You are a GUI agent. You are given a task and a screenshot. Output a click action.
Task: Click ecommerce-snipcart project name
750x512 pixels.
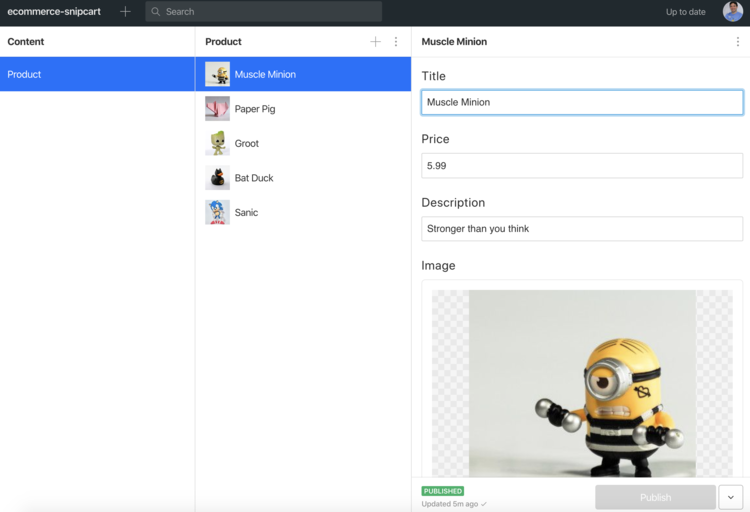(x=54, y=11)
